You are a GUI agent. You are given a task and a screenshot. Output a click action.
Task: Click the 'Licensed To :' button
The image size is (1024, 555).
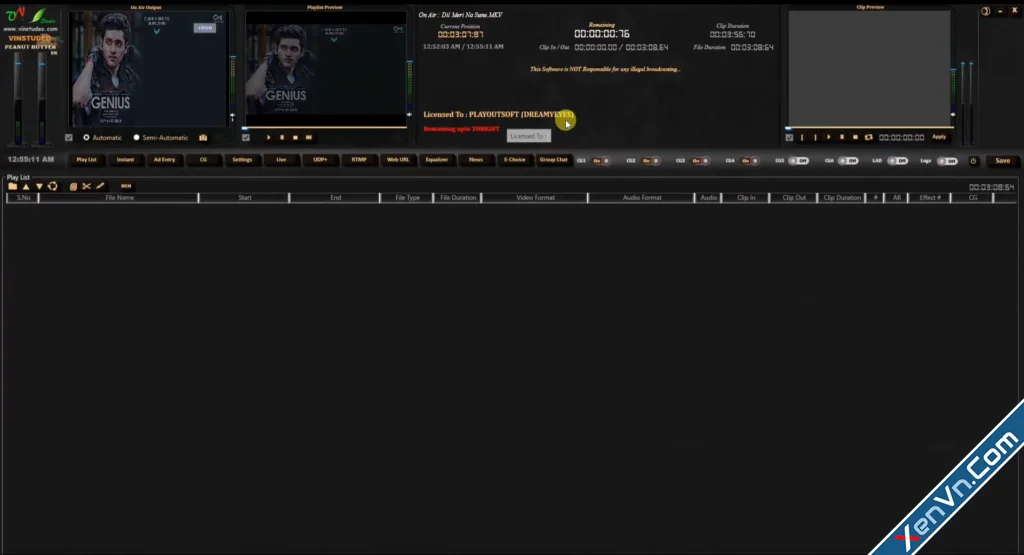coord(529,136)
